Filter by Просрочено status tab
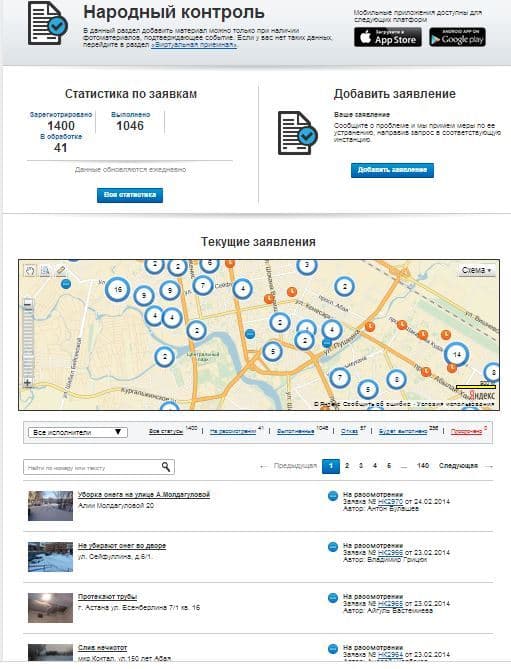This screenshot has width=511, height=669. [x=466, y=431]
